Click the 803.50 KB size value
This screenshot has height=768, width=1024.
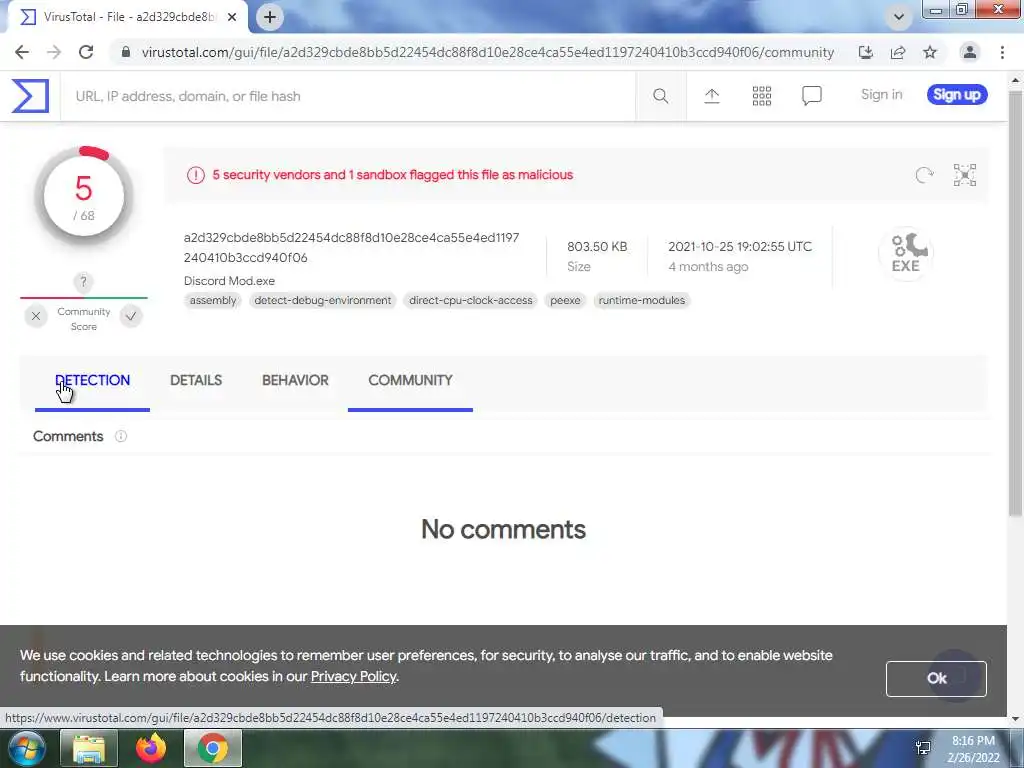(597, 247)
